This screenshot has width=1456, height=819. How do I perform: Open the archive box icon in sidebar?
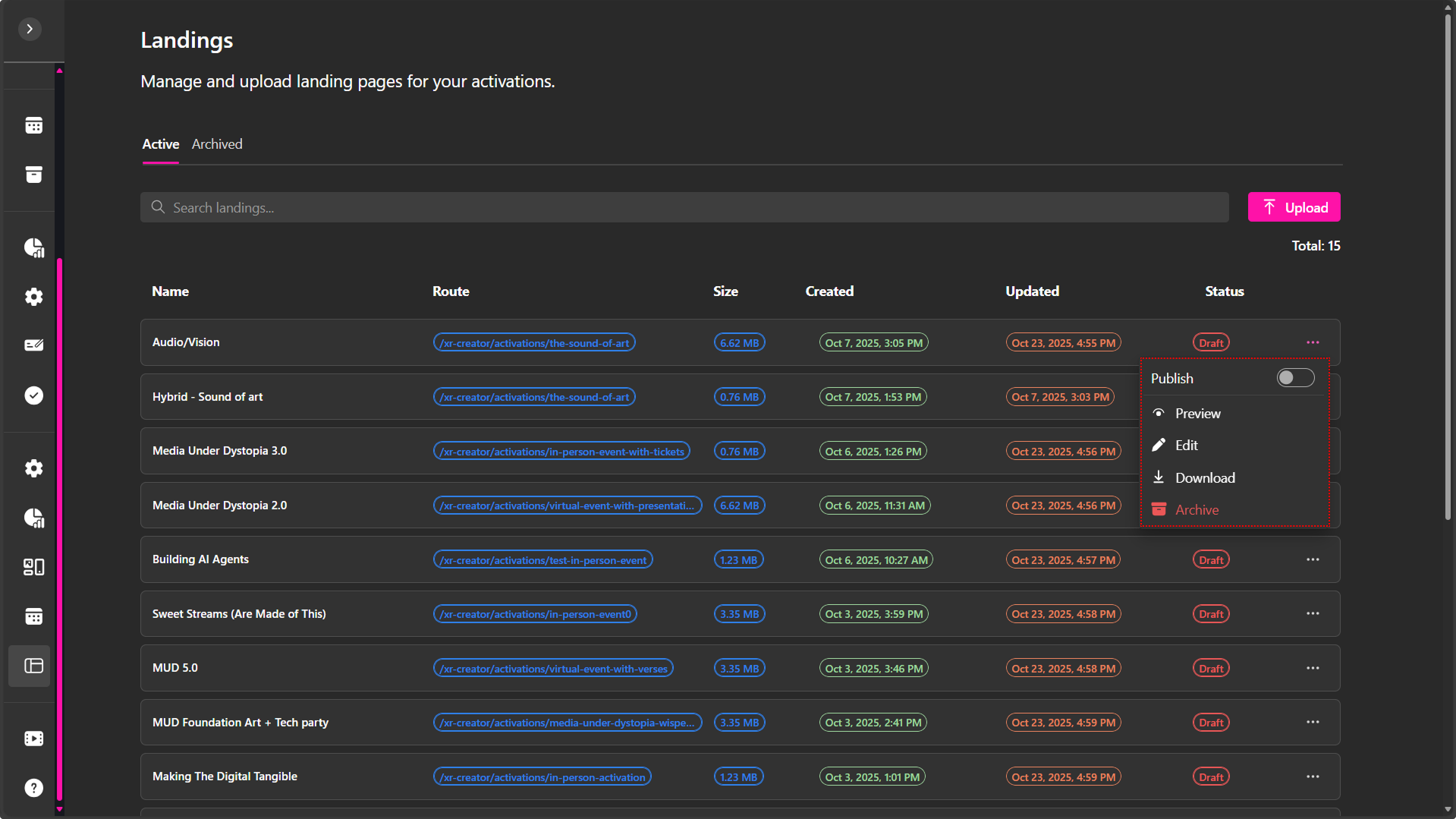click(33, 175)
